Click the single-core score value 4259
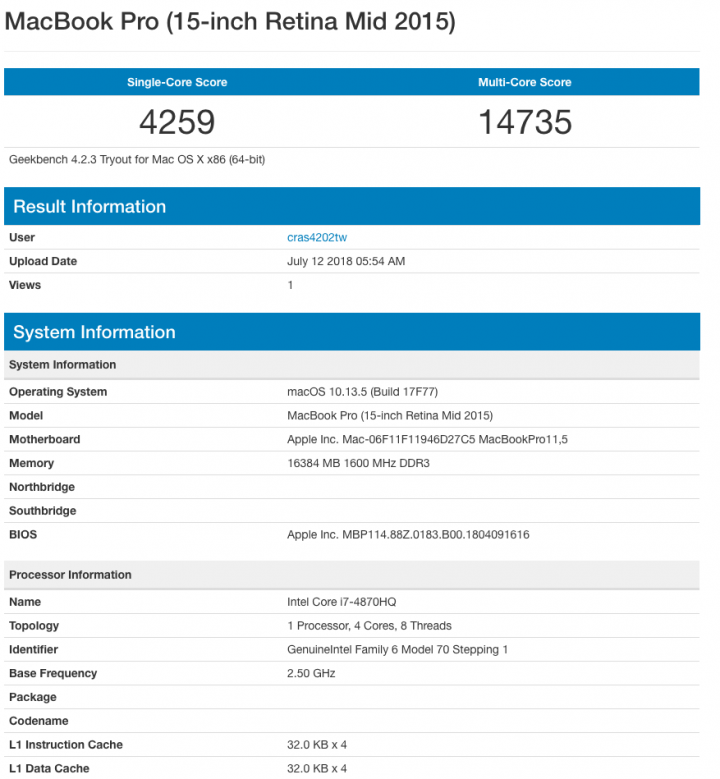This screenshot has width=720, height=779. pos(177,122)
